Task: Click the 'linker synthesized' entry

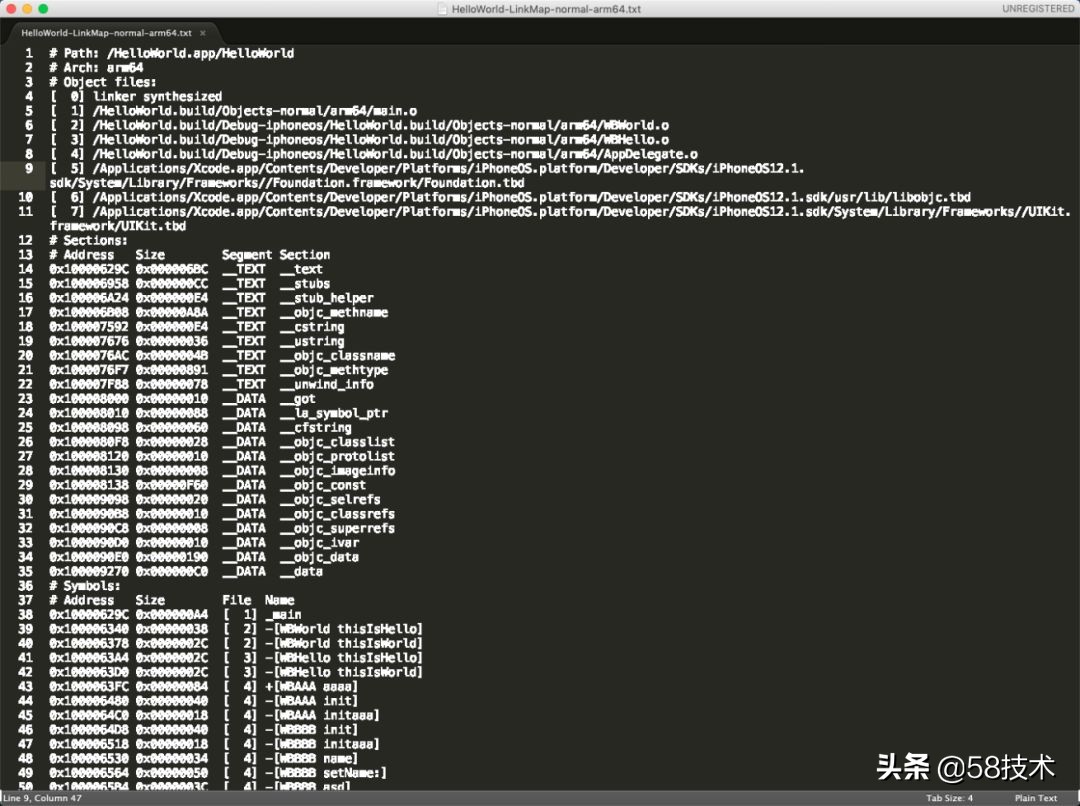Action: point(158,96)
